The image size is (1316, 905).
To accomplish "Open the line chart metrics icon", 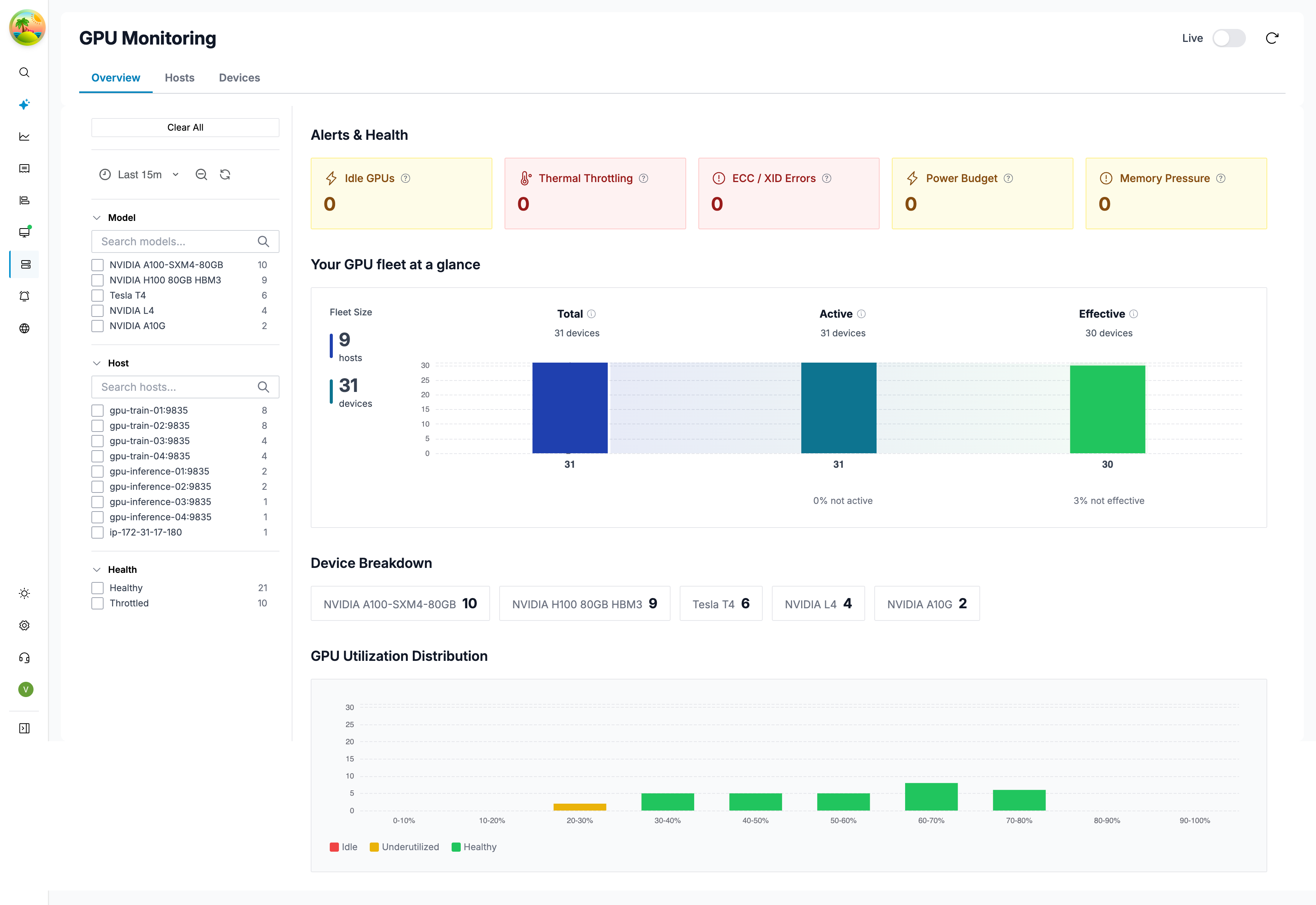I will pyautogui.click(x=24, y=137).
